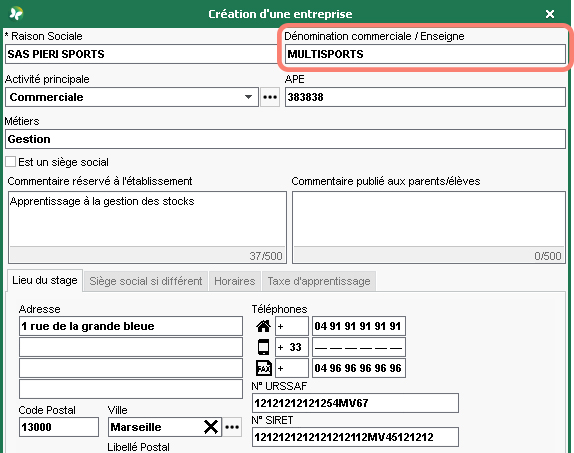Click the fax number 04 96 96 96 96 96

click(359, 368)
